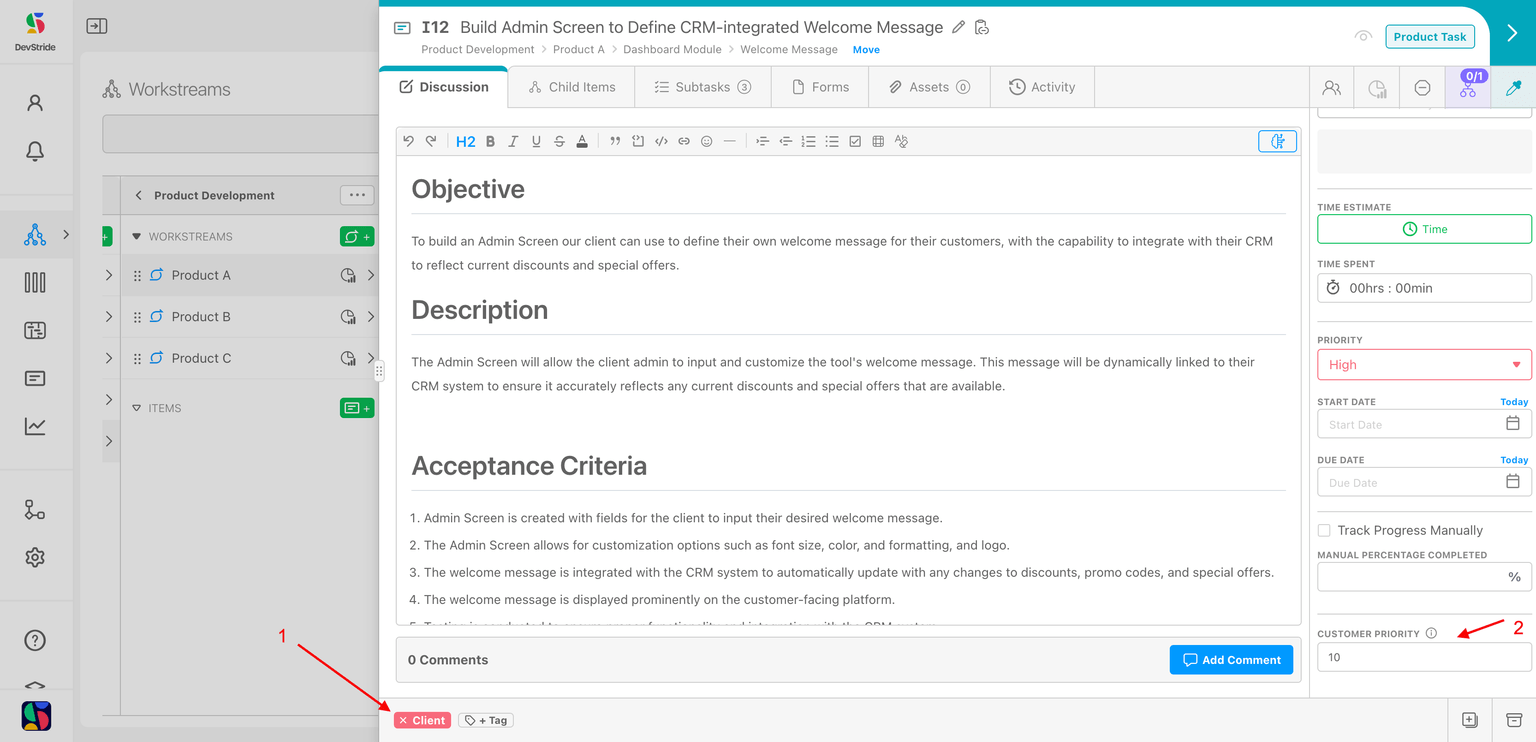Viewport: 1536px width, 742px height.
Task: Click the insert table icon in editor toolbar
Action: [x=878, y=142]
